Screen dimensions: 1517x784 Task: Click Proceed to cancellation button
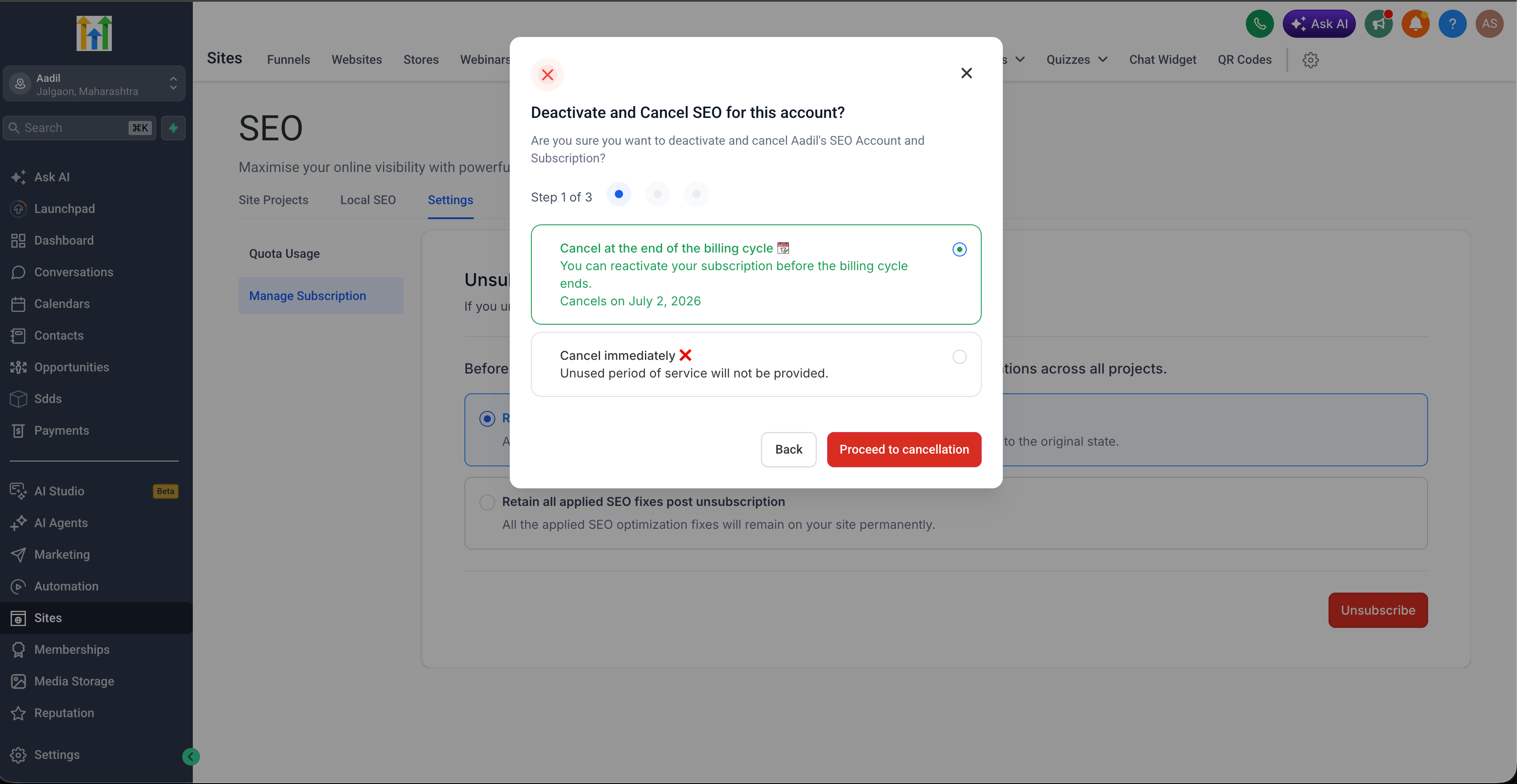904,450
